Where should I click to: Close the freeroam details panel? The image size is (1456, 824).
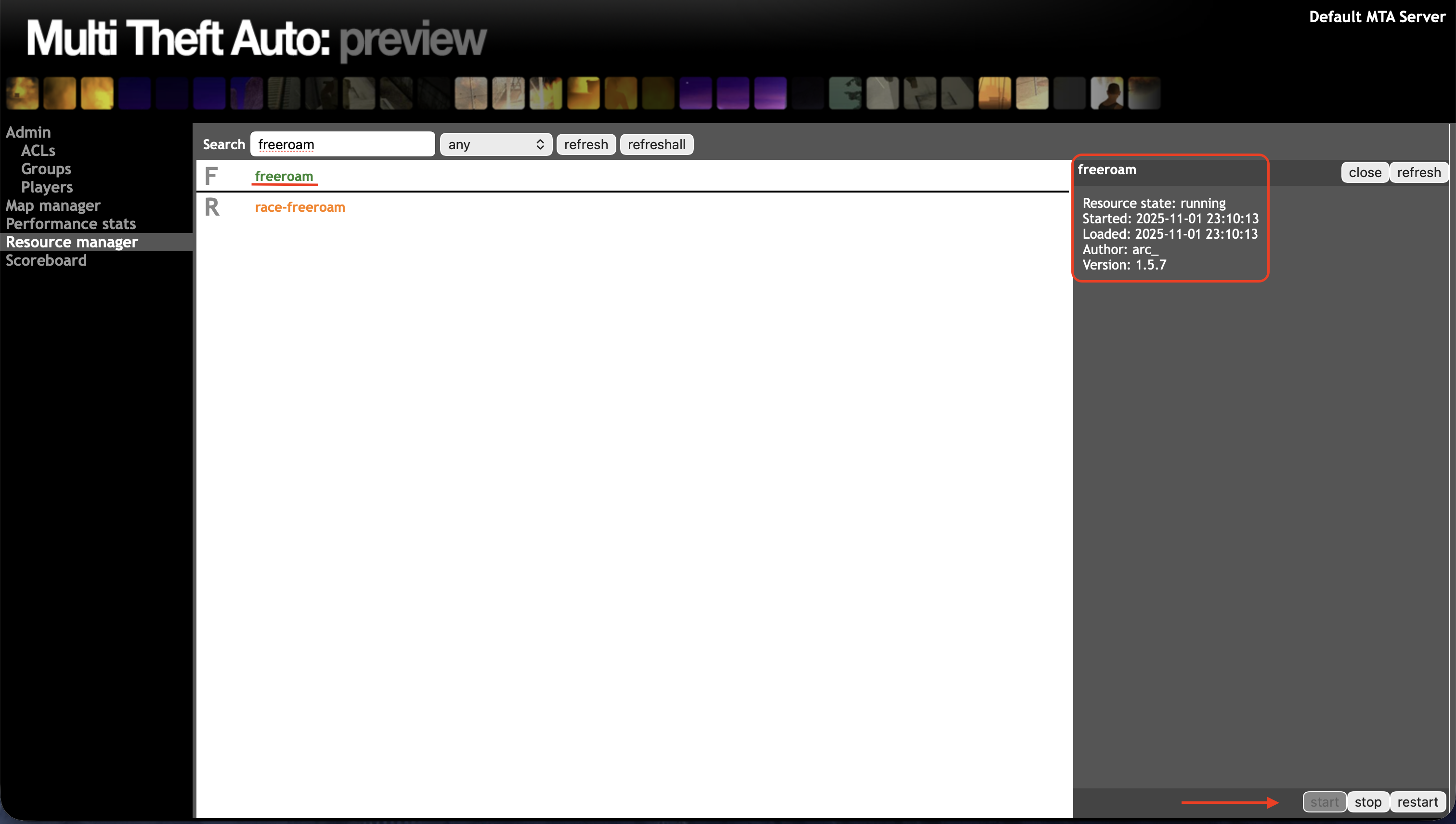pos(1365,172)
